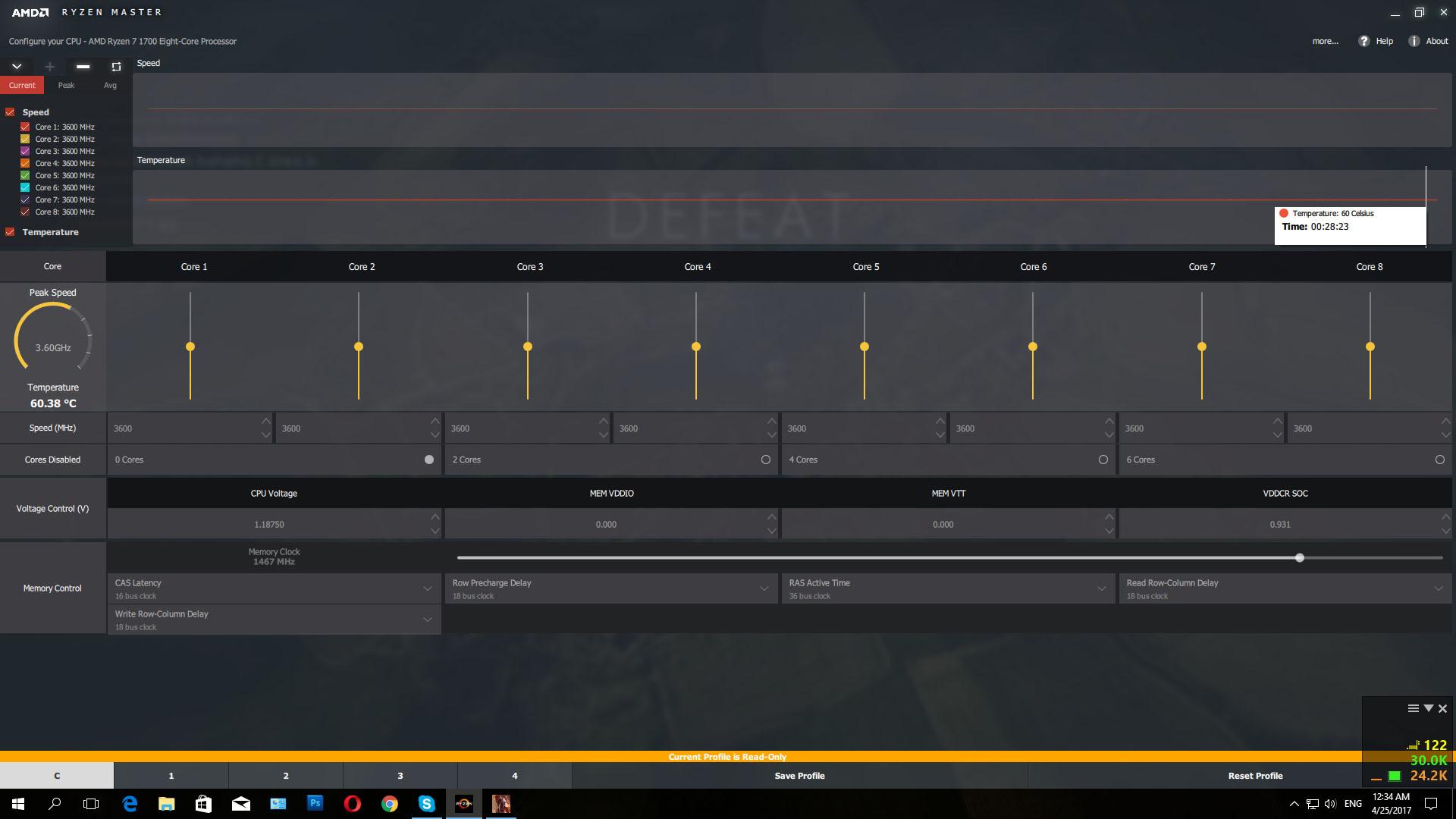Click the Core 1 speed slider handle
Viewport: 1456px width, 819px height.
(190, 347)
